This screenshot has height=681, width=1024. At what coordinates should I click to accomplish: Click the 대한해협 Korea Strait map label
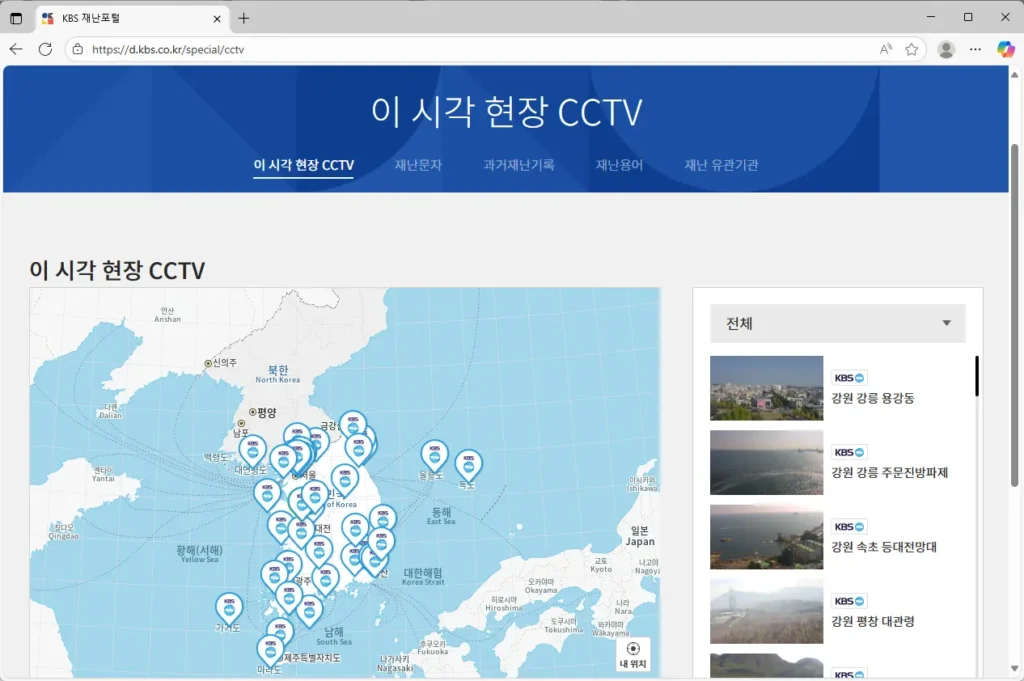click(x=423, y=577)
